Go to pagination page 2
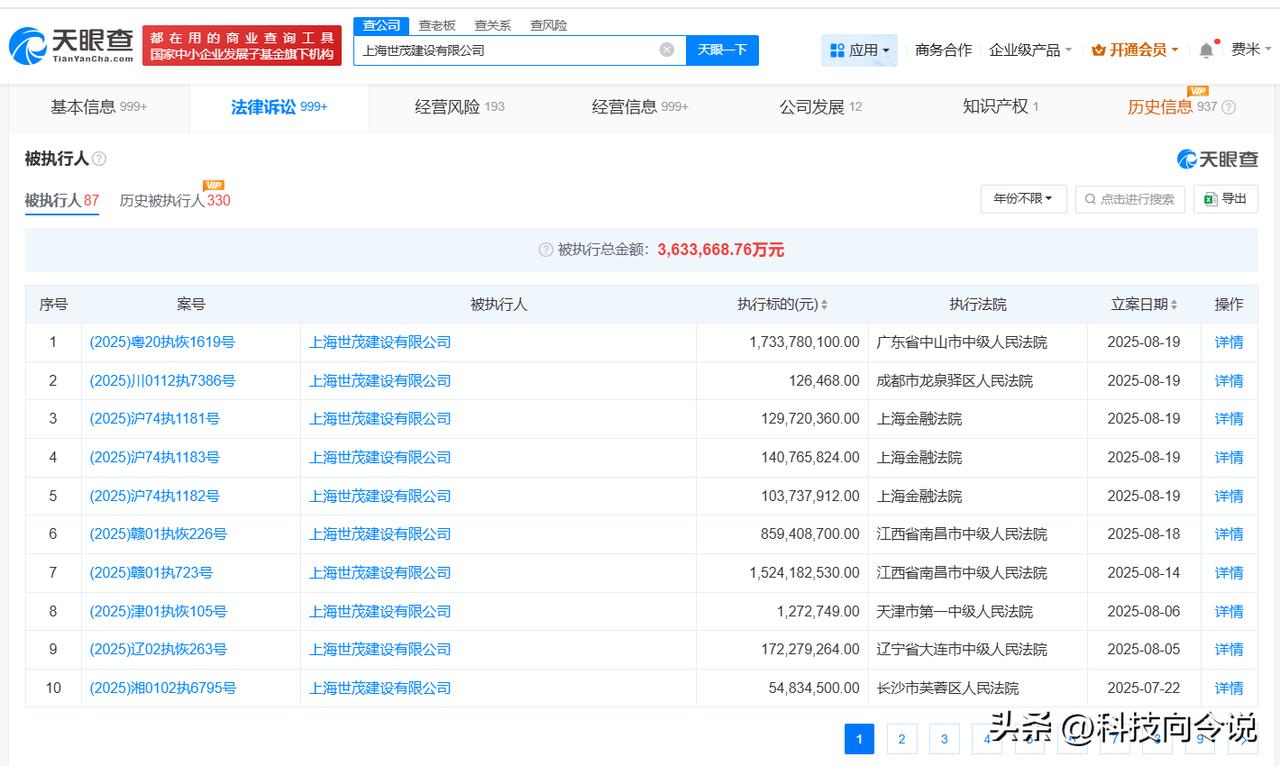Viewport: 1280px width, 766px height. click(901, 739)
